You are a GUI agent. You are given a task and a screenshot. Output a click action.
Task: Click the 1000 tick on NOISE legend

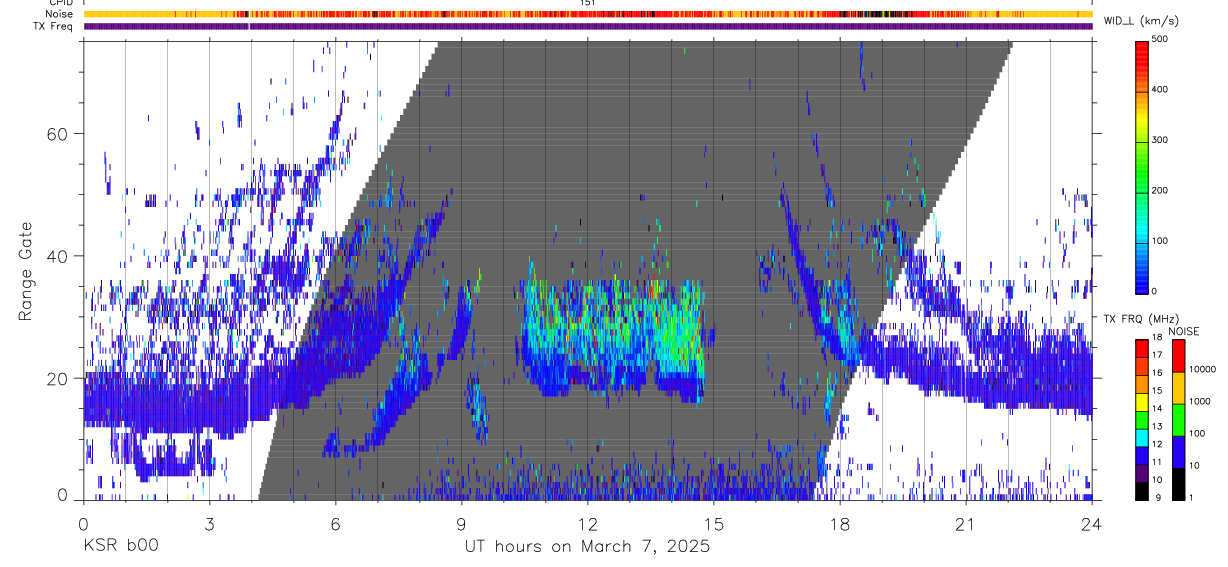(1200, 401)
